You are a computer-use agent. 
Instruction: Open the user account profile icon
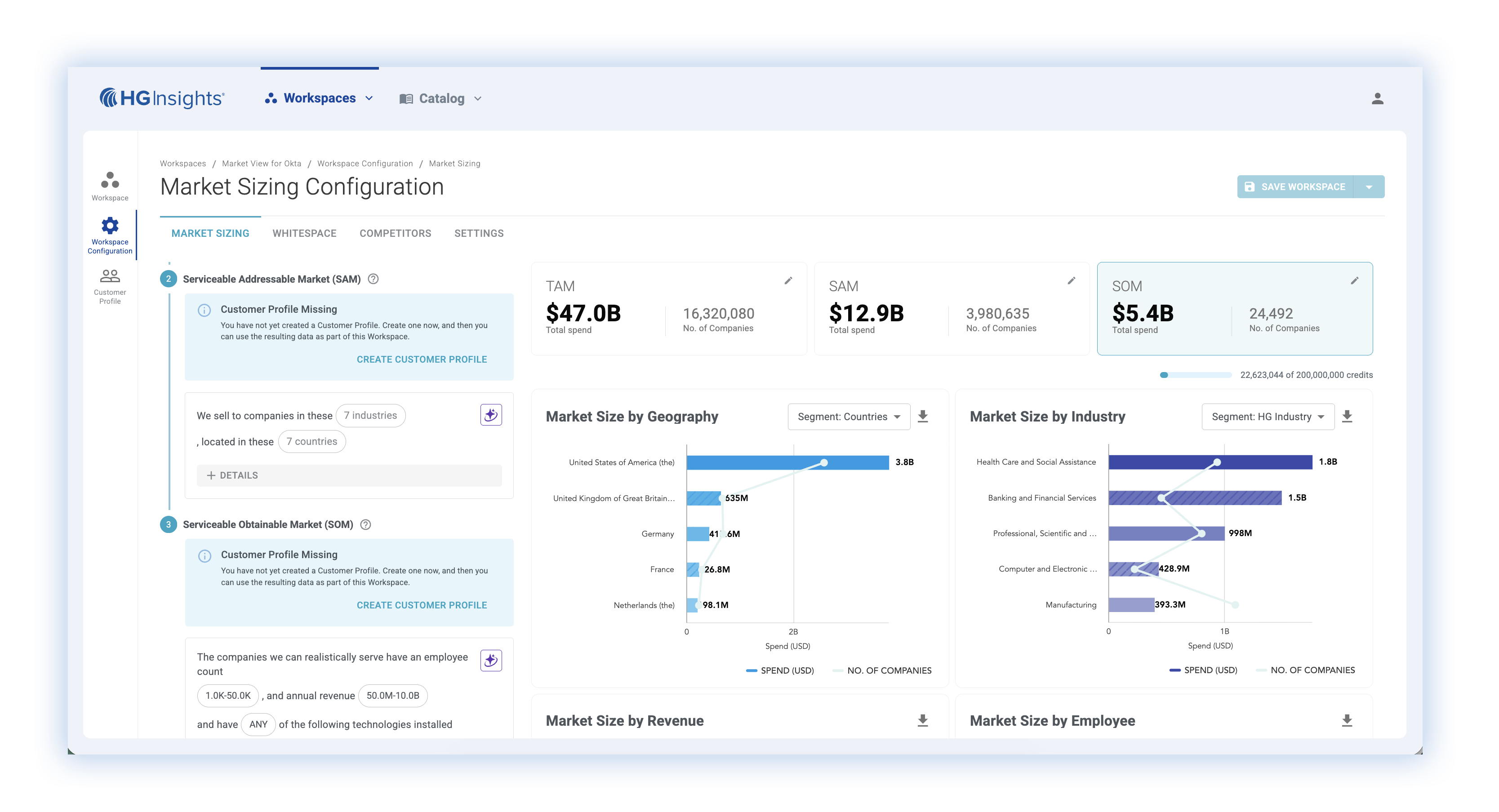click(1377, 99)
